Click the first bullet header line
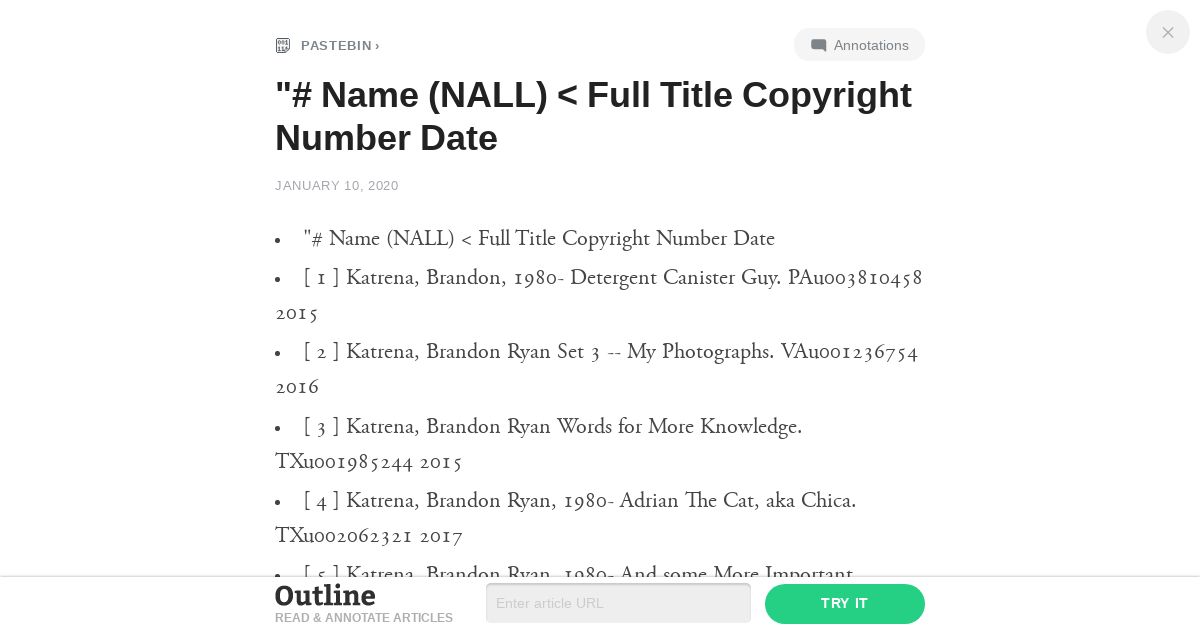This screenshot has width=1200, height=630. [539, 238]
